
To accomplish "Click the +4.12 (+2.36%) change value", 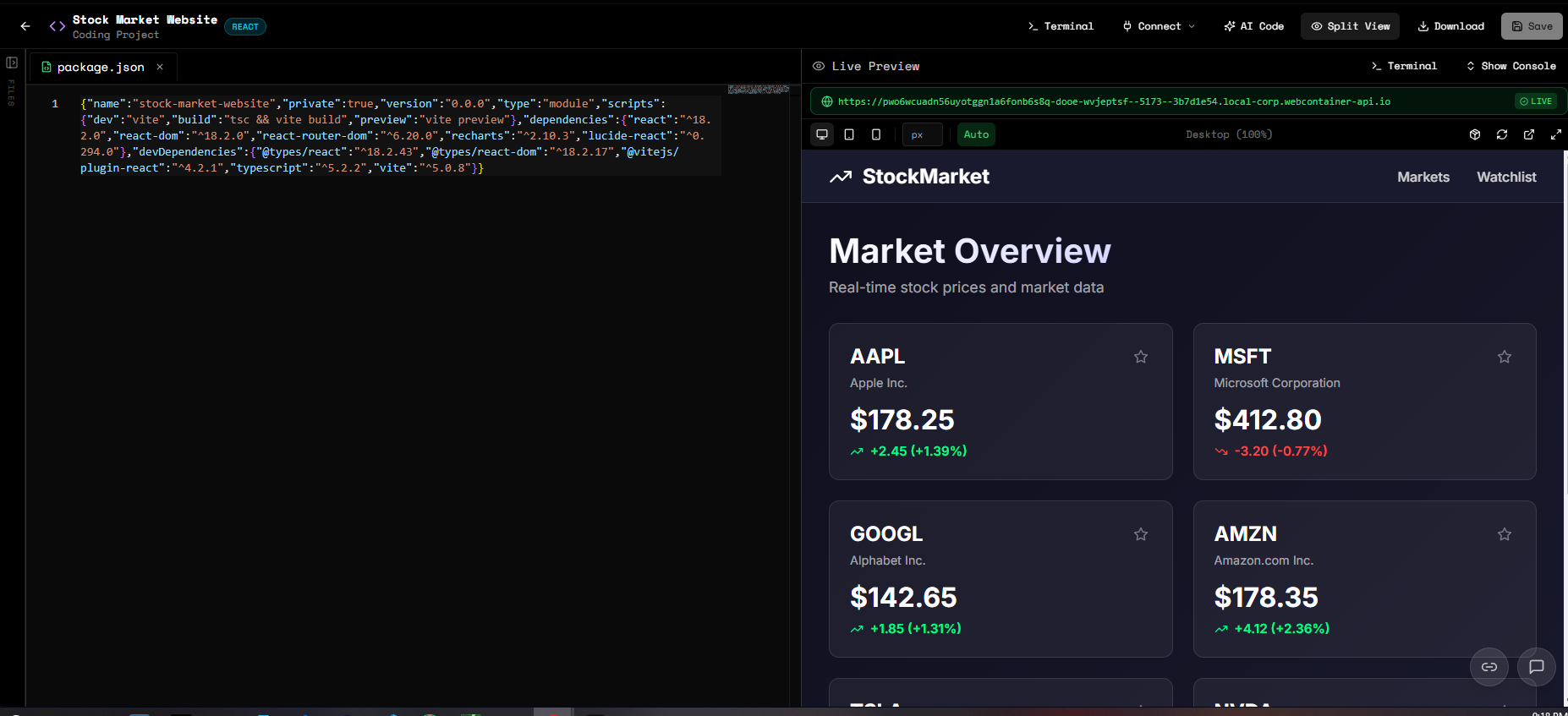I will click(1282, 629).
